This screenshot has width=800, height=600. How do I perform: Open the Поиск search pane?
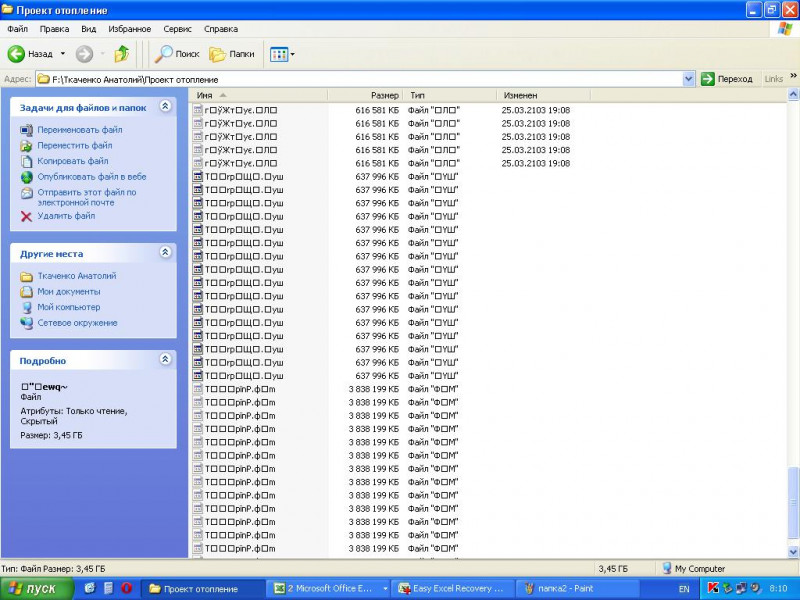coord(177,54)
